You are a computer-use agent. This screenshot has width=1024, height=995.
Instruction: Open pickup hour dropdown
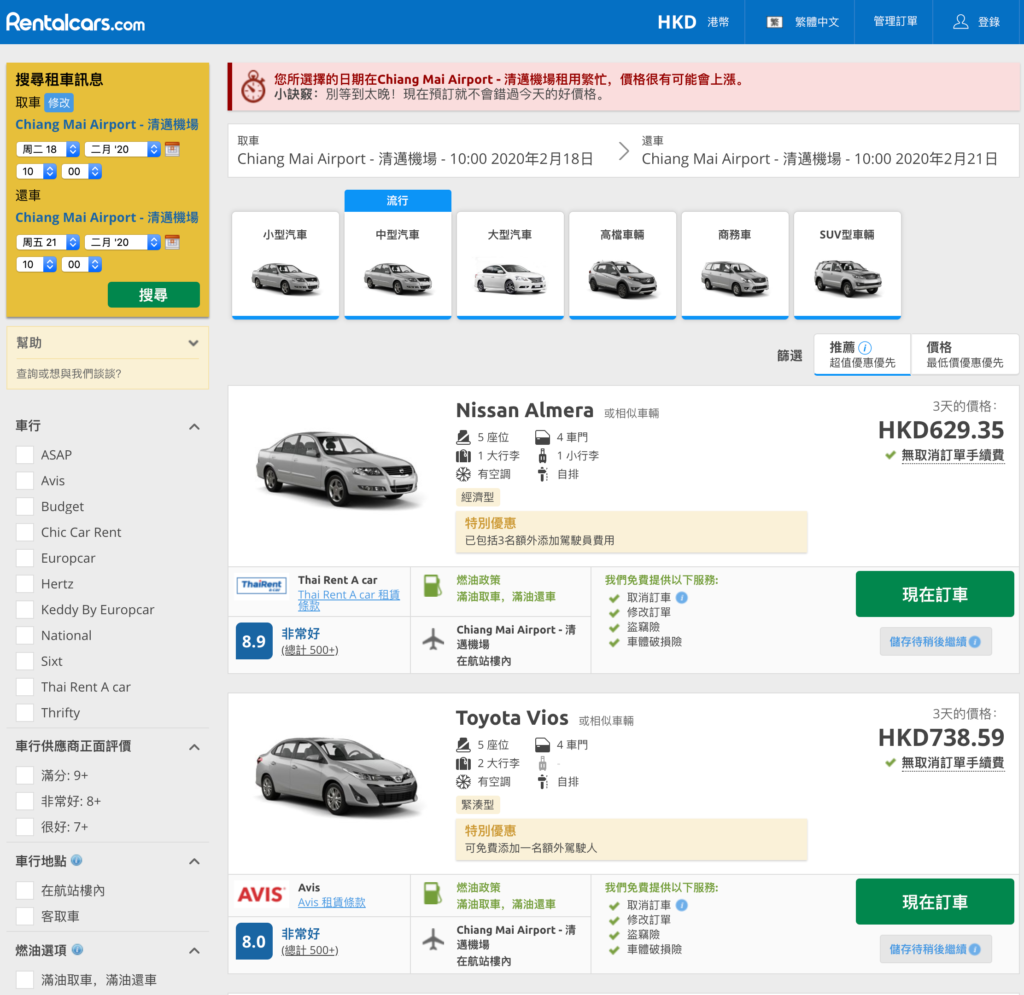tap(36, 172)
